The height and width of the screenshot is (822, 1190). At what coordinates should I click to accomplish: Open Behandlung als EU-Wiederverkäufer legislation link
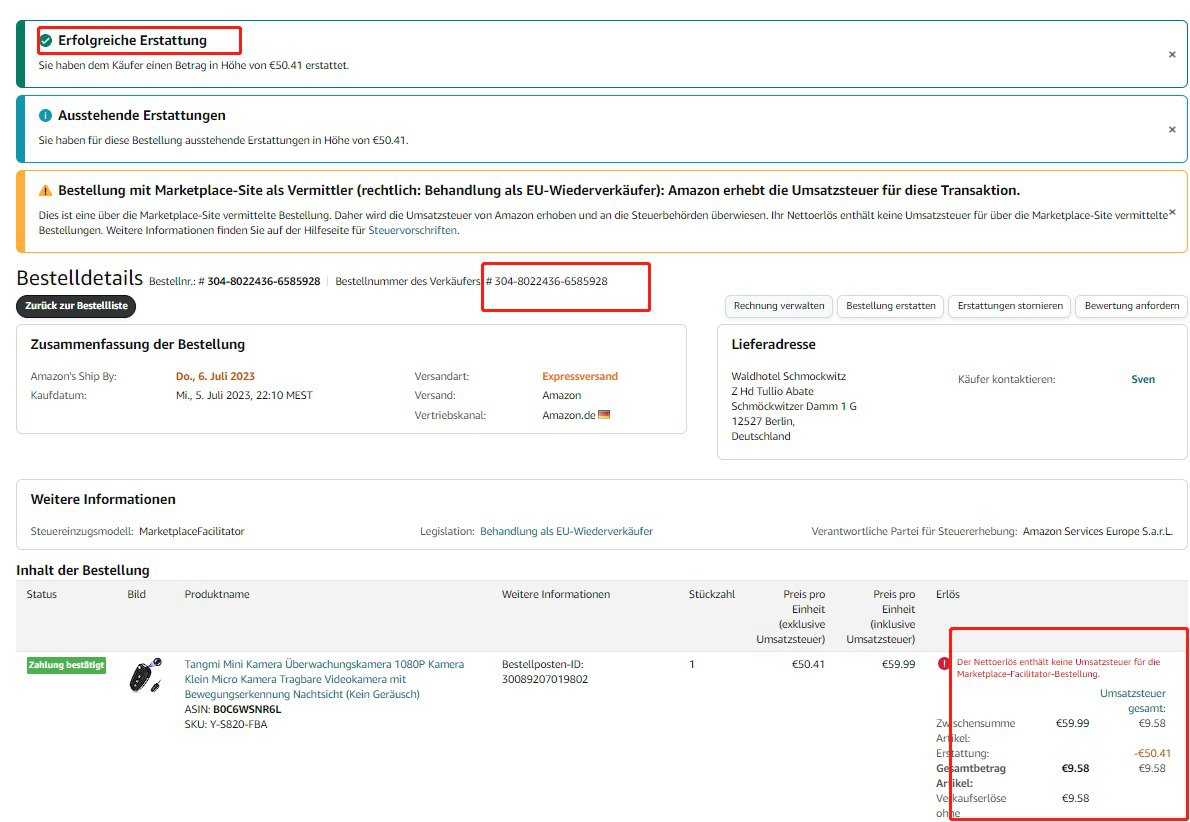pos(566,531)
